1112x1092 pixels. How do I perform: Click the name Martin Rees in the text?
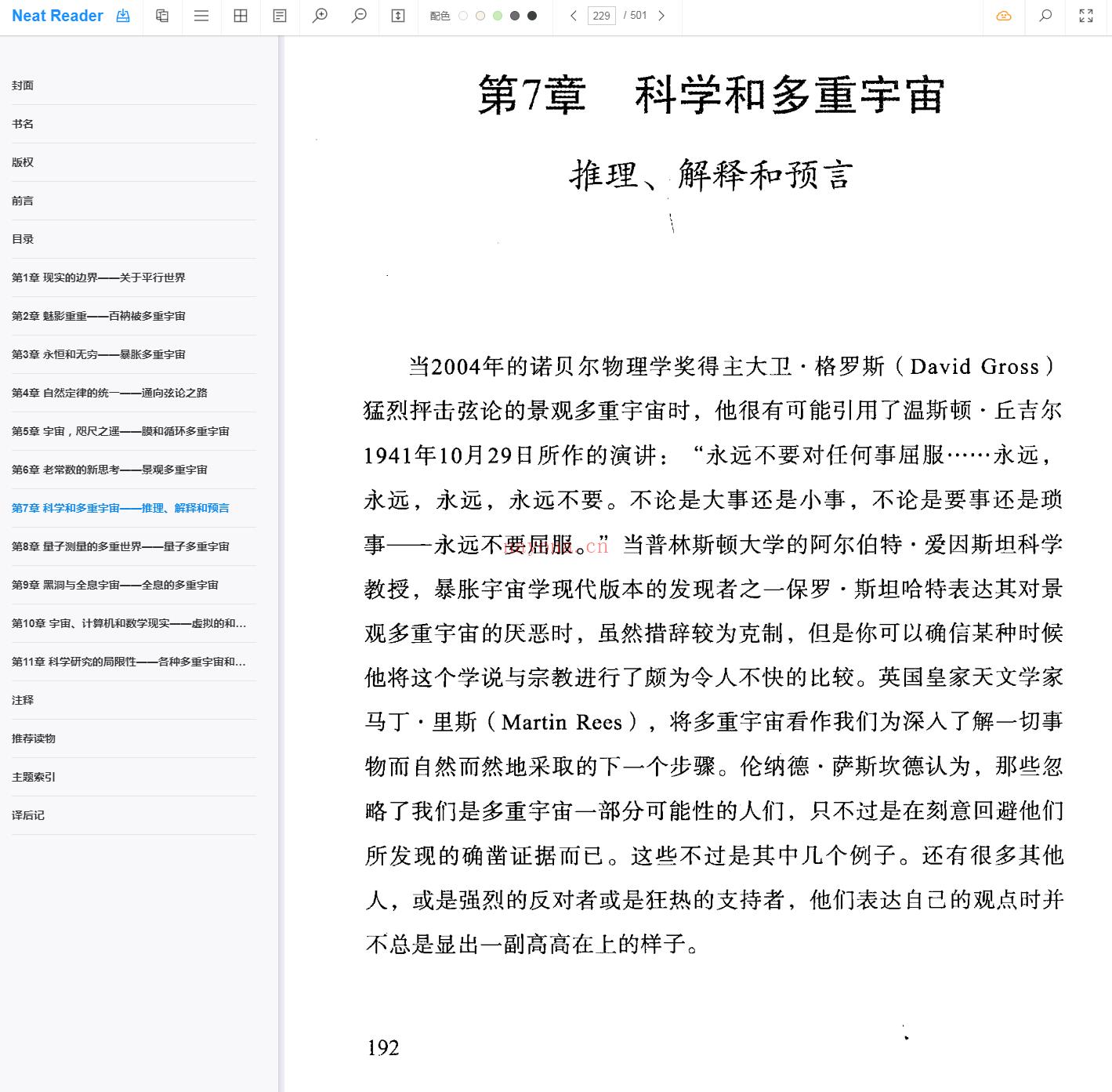pyautogui.click(x=562, y=722)
